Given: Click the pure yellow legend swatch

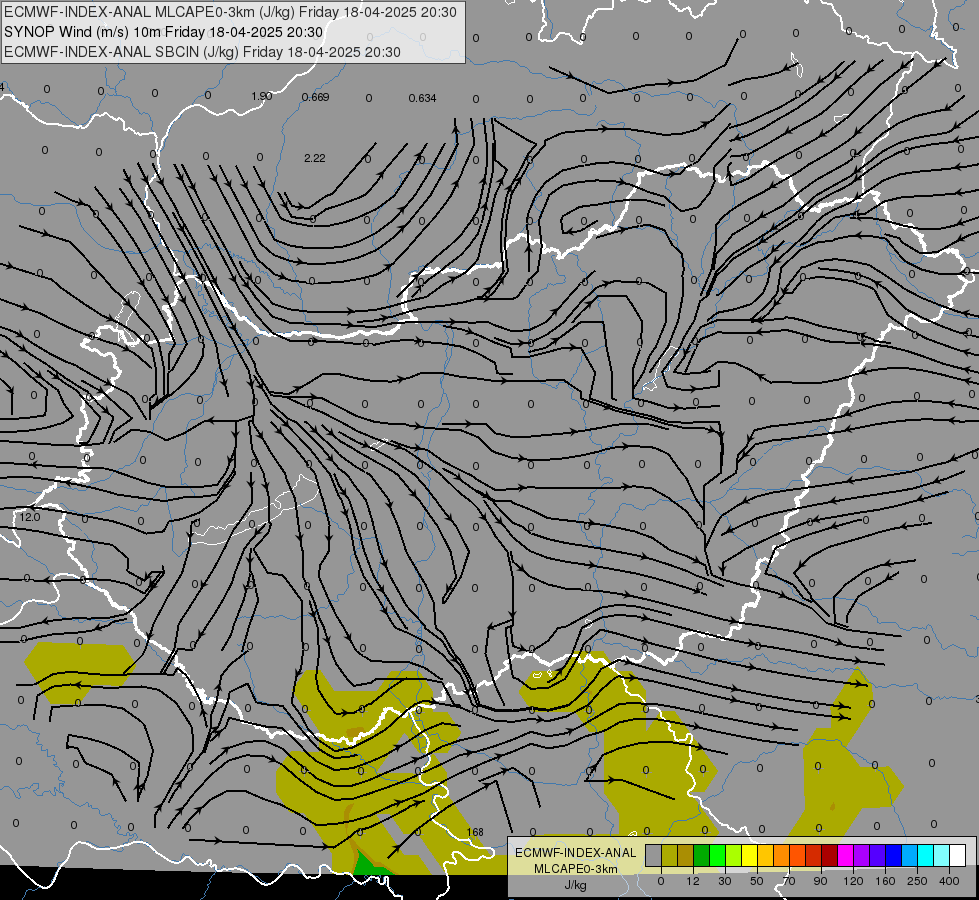Looking at the screenshot, I should click(749, 855).
